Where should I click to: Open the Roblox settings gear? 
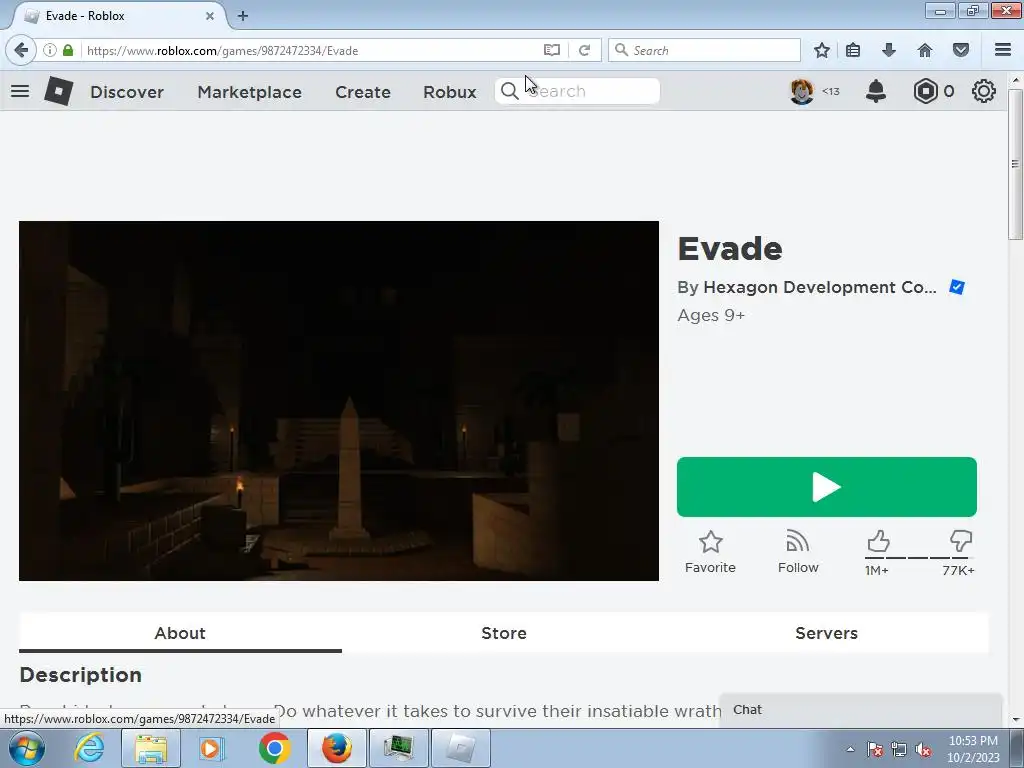[984, 91]
